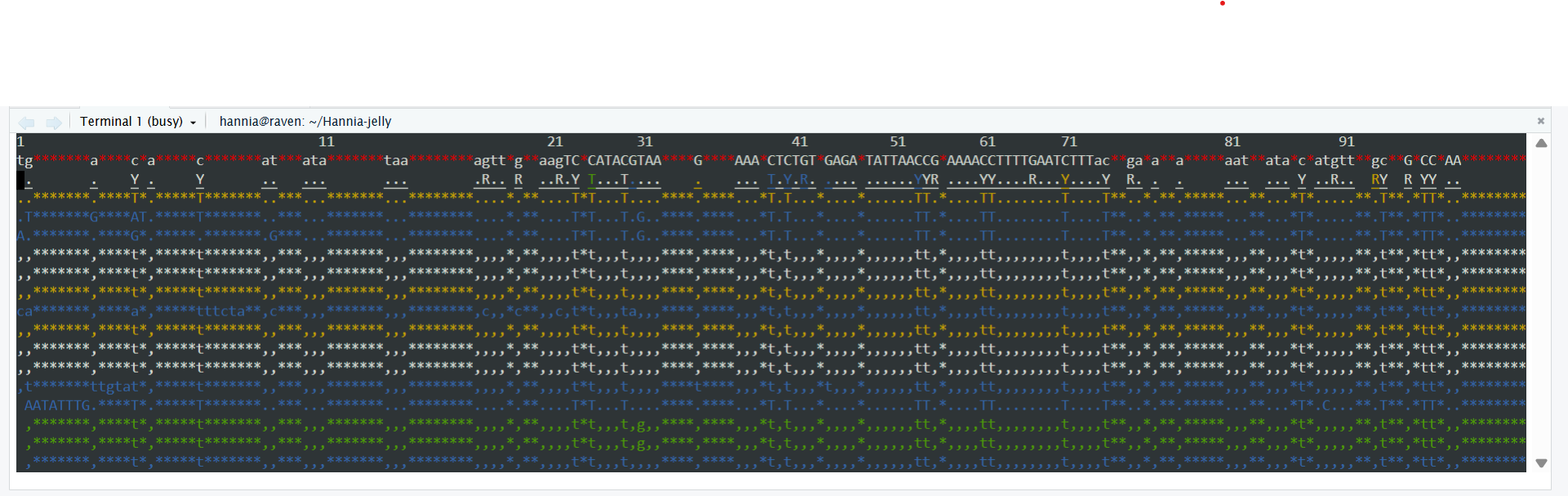Click the CATACGTAA reference sequence segment
Image resolution: width=1568 pixels, height=496 pixels.
(625, 161)
